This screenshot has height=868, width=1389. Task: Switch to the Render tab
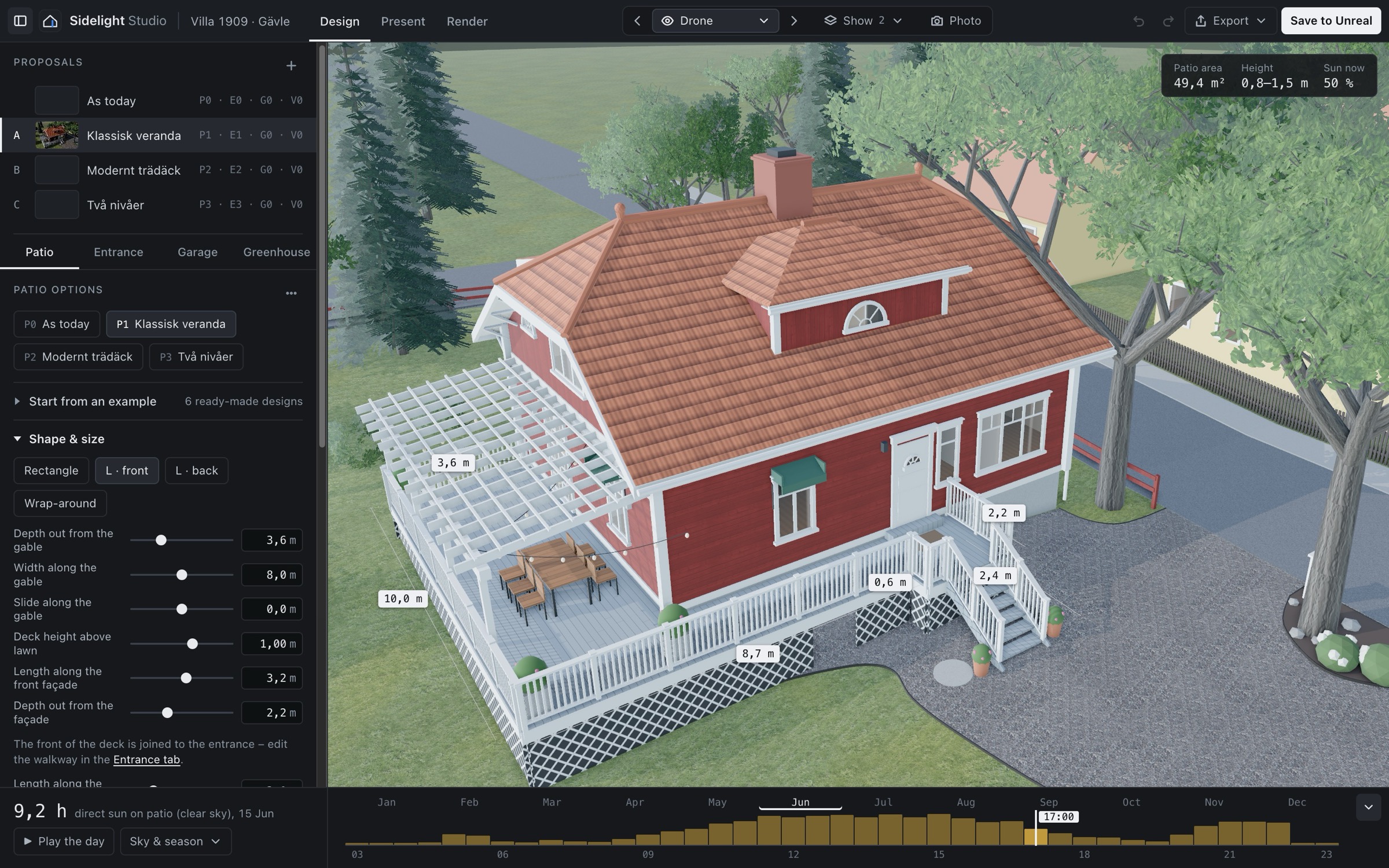click(467, 21)
